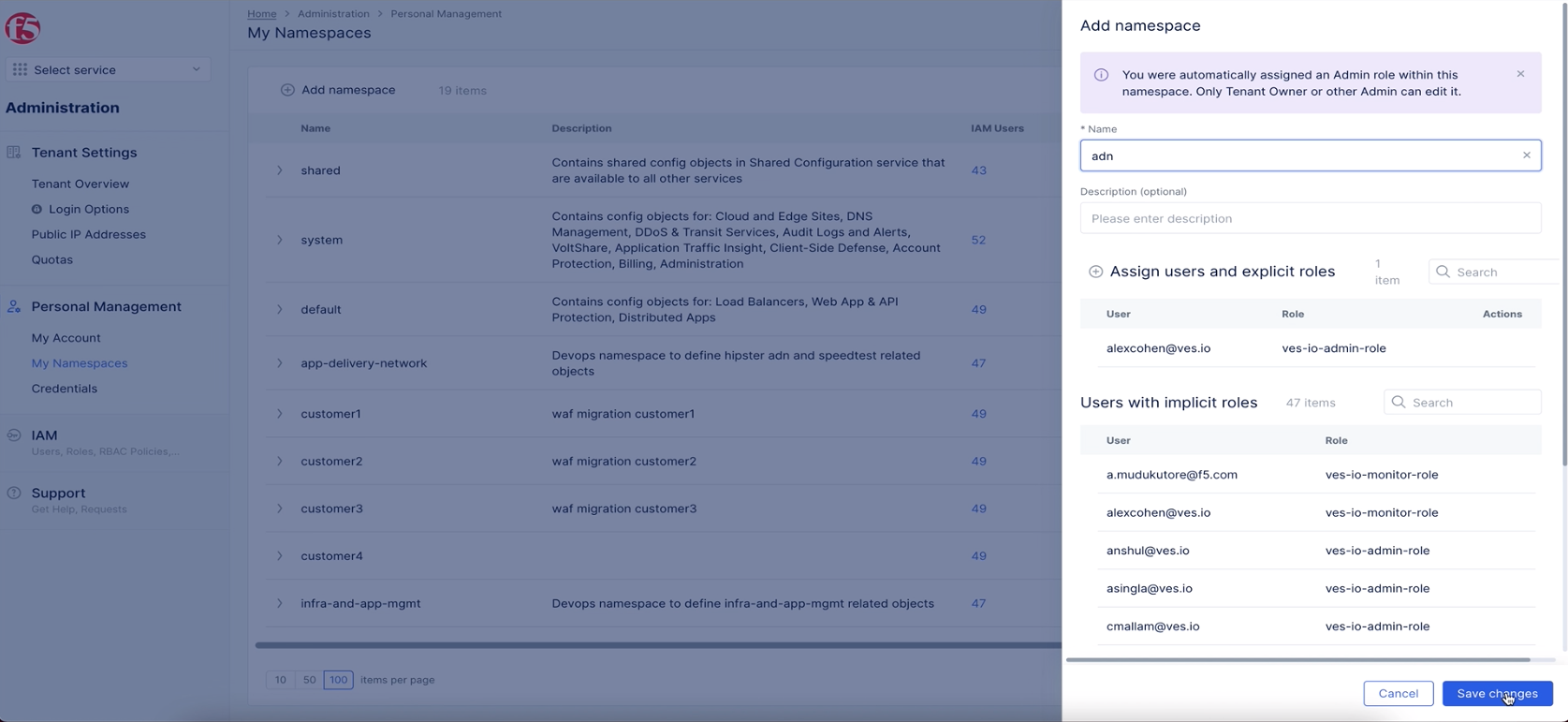Click the IAM section icon

point(14,435)
